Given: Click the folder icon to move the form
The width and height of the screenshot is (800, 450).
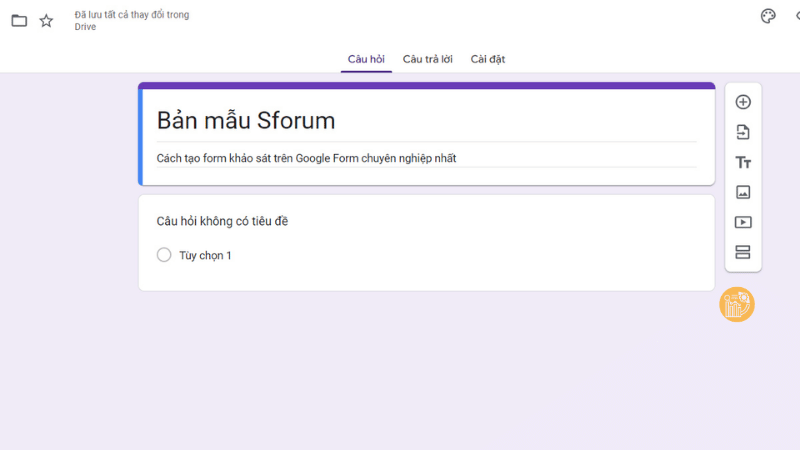Looking at the screenshot, I should click(x=19, y=20).
